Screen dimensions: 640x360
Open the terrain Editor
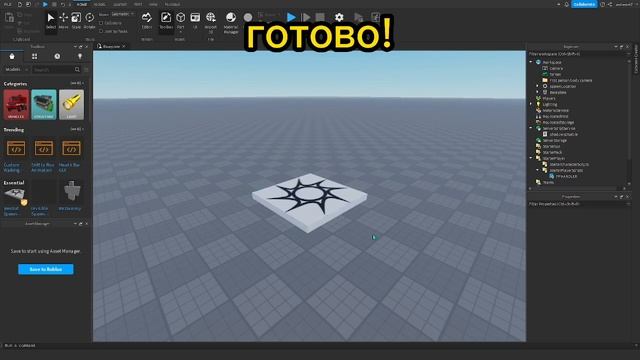tap(147, 21)
